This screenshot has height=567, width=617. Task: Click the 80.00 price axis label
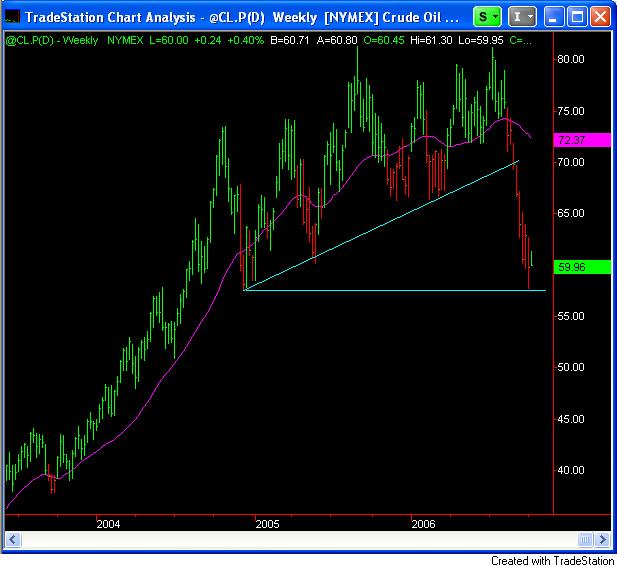[x=571, y=59]
